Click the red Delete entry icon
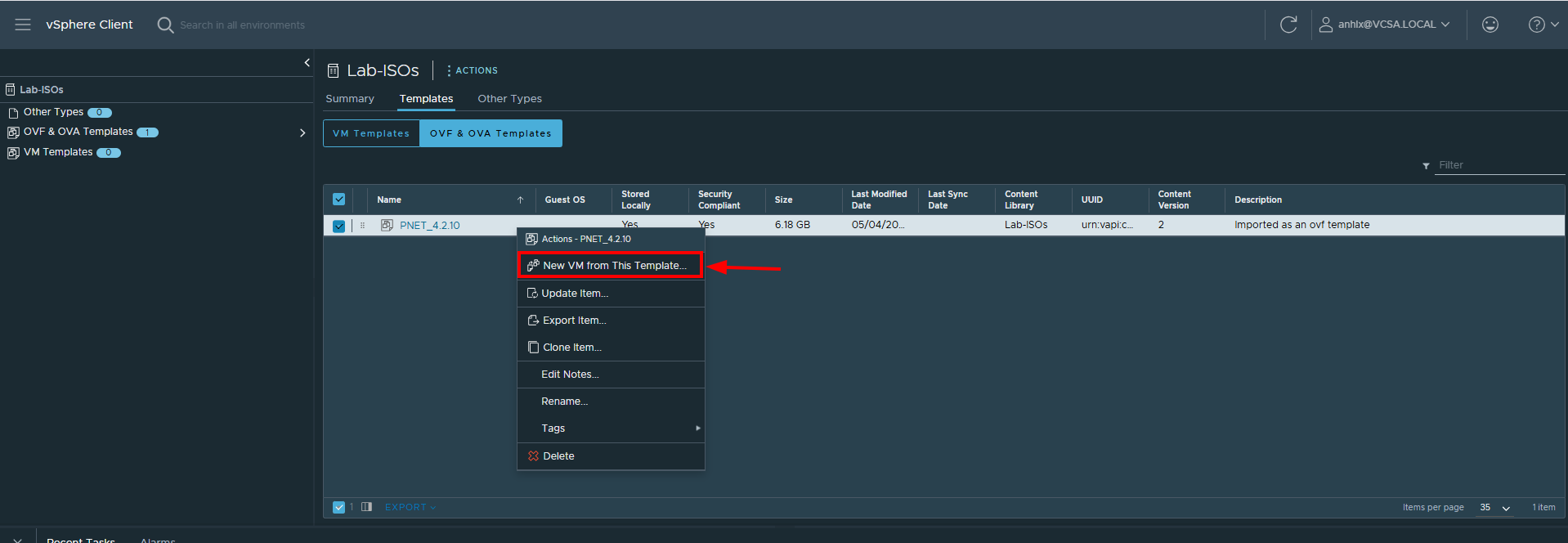The width and height of the screenshot is (1568, 543). (533, 456)
